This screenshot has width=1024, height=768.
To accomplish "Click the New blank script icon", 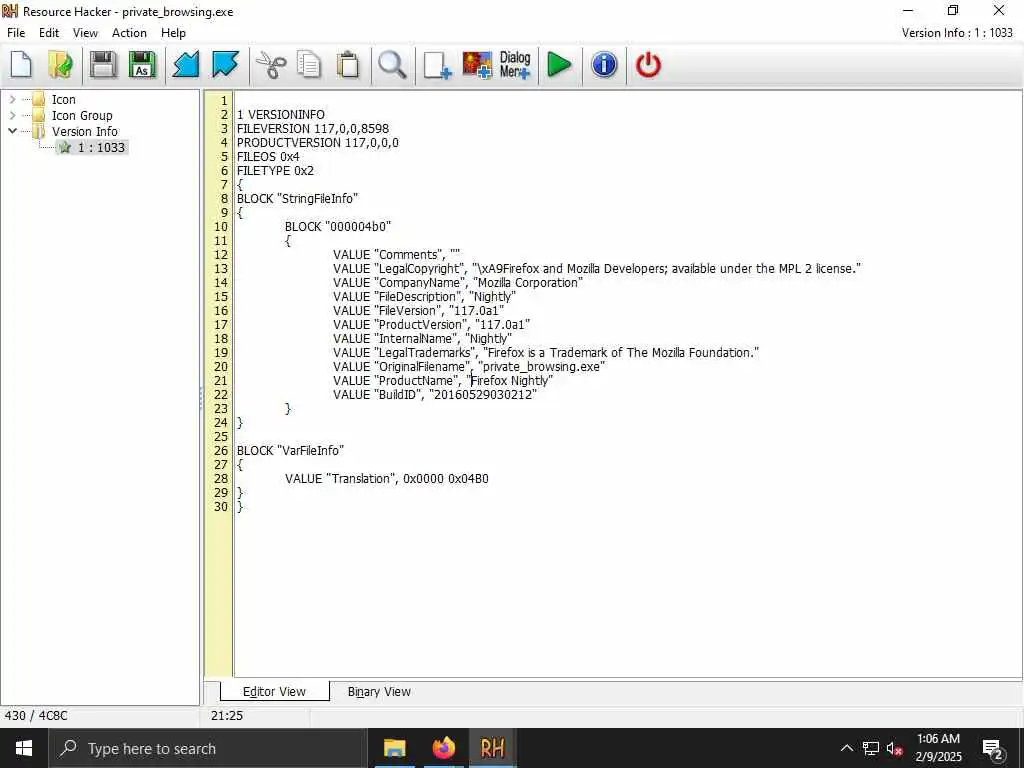I will tap(22, 65).
